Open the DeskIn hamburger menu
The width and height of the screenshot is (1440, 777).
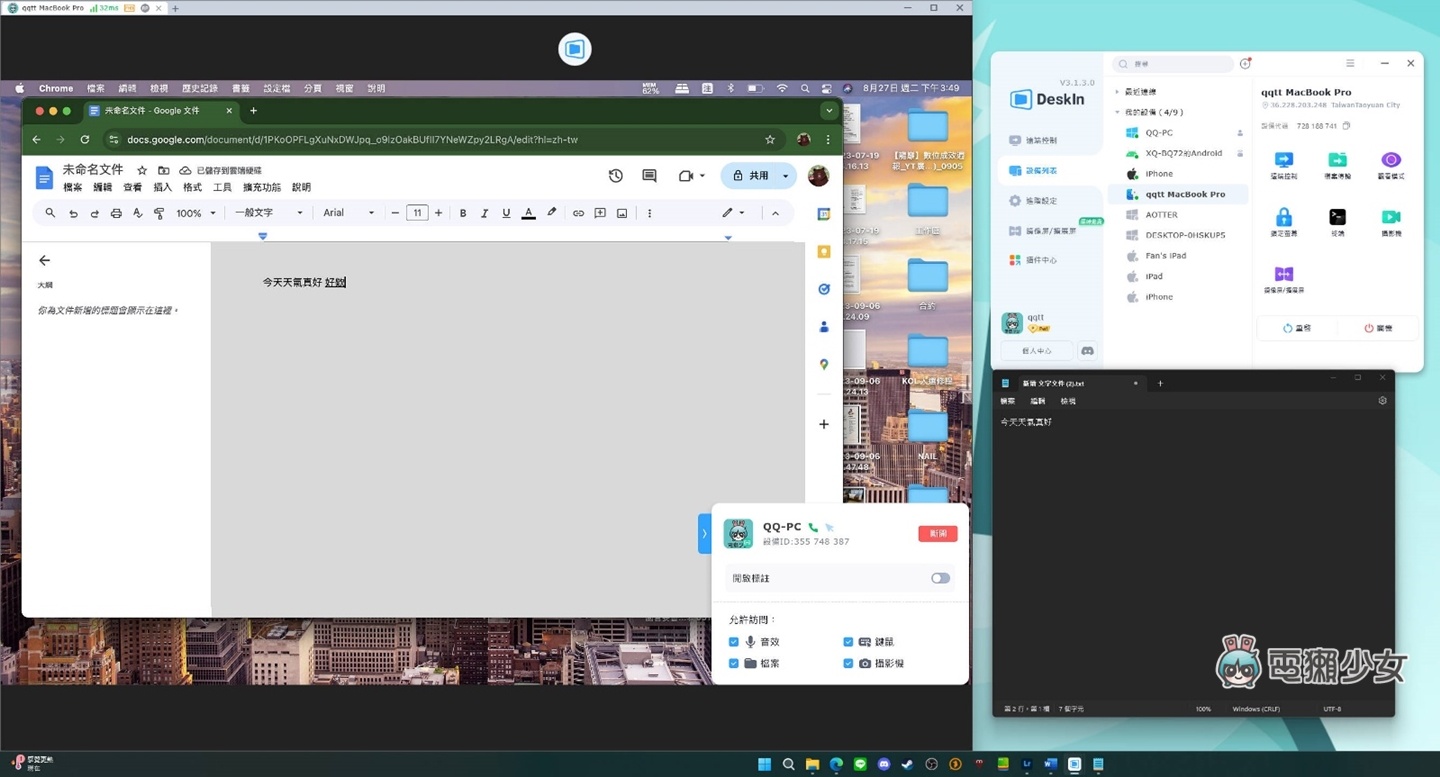point(1350,63)
